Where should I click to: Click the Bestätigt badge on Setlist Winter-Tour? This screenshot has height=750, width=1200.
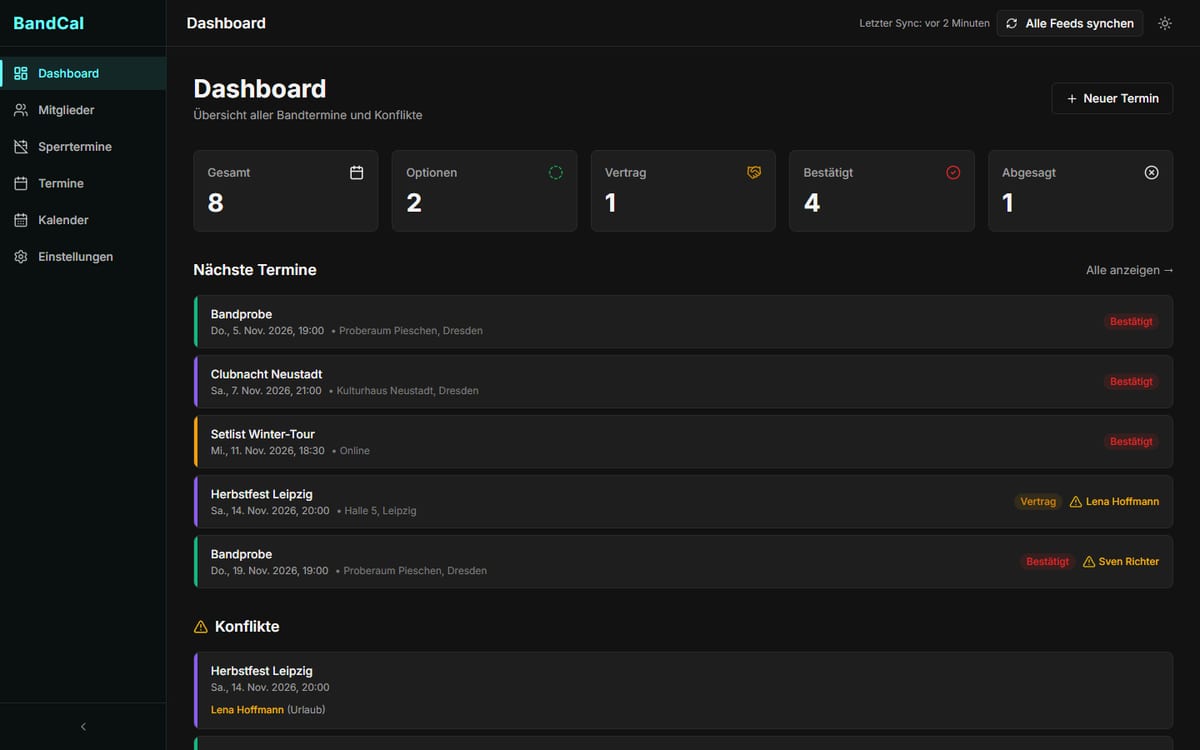click(x=1132, y=442)
